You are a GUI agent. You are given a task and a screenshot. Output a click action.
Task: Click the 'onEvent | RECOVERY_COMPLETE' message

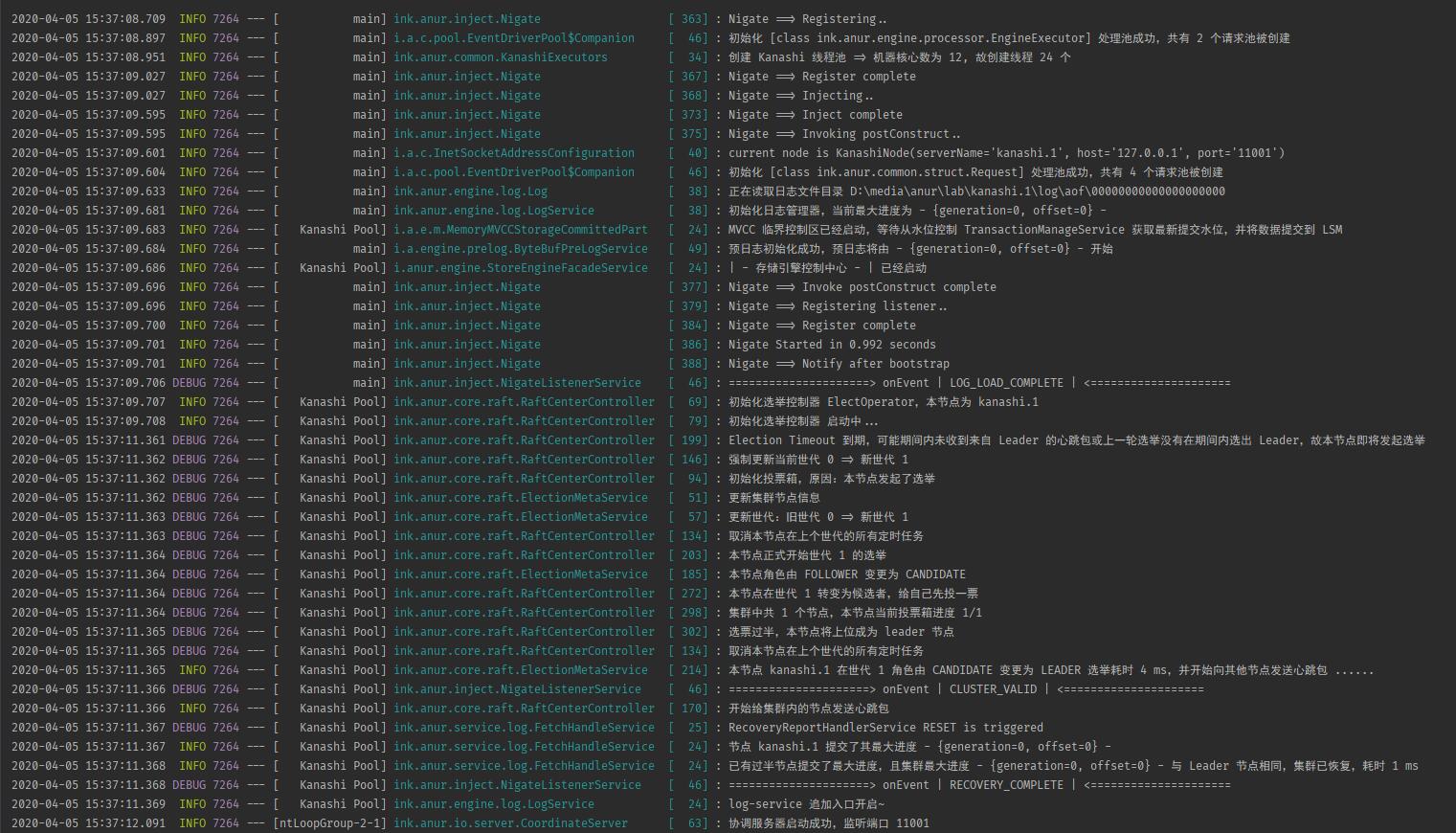(x=979, y=785)
